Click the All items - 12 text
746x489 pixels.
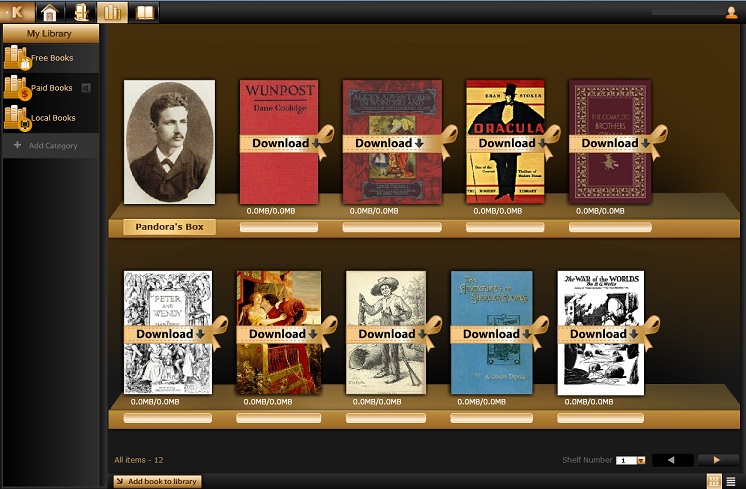click(139, 460)
